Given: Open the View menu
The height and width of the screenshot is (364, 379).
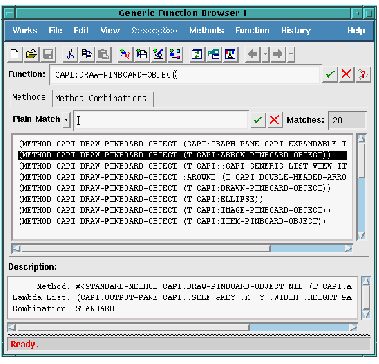Looking at the screenshot, I should tap(110, 30).
